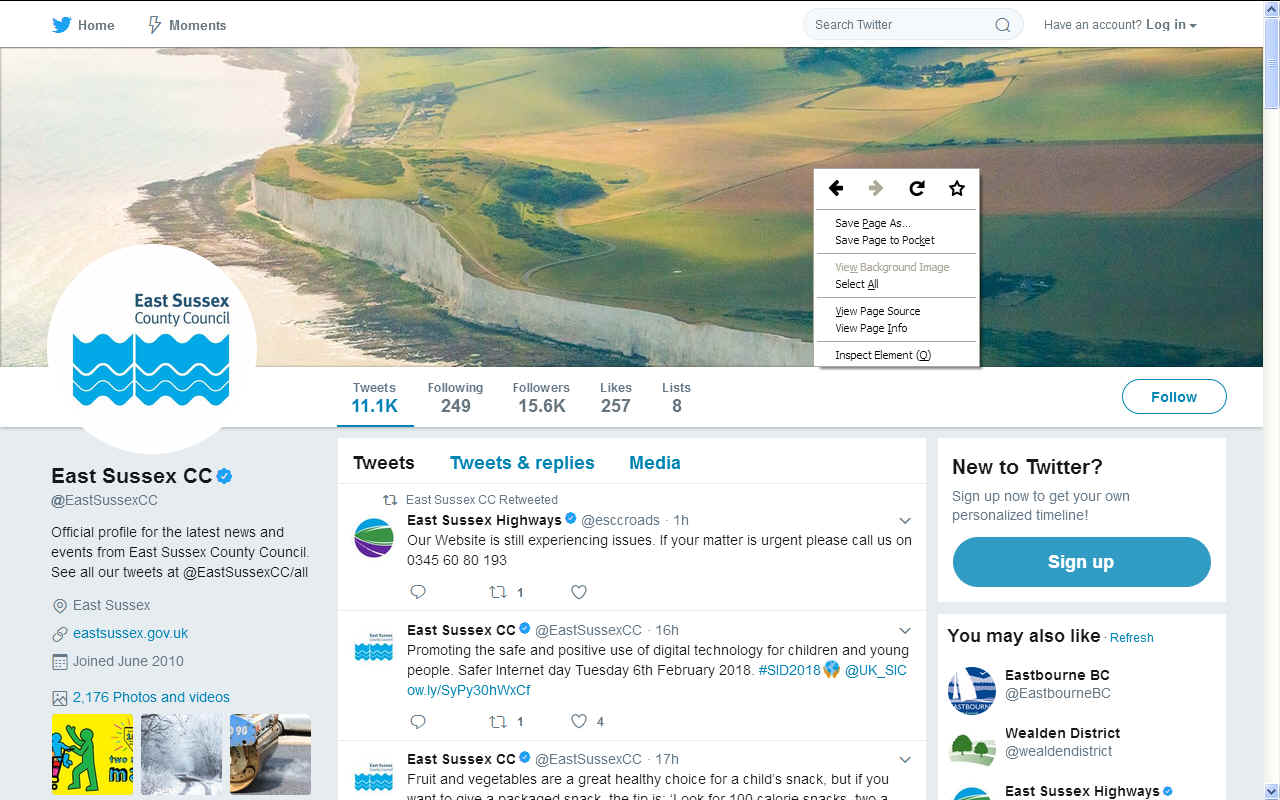Open Wealden District suggested profile name
1280x800 pixels.
pyautogui.click(x=1062, y=733)
